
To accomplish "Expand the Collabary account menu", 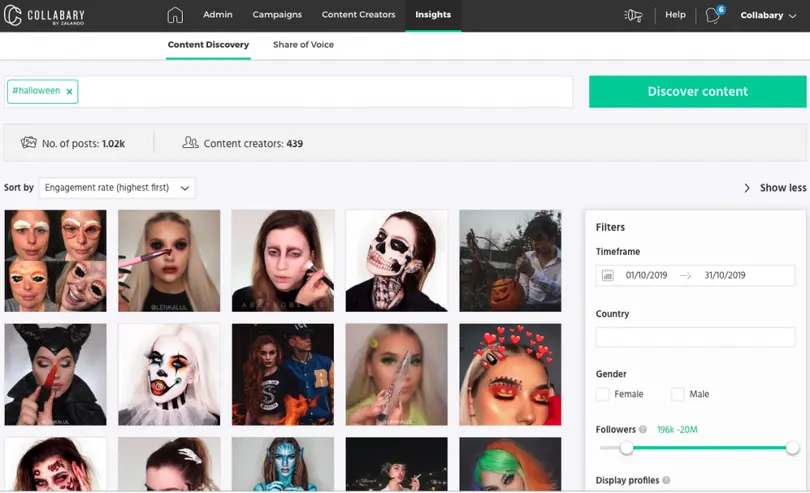I will 767,15.
